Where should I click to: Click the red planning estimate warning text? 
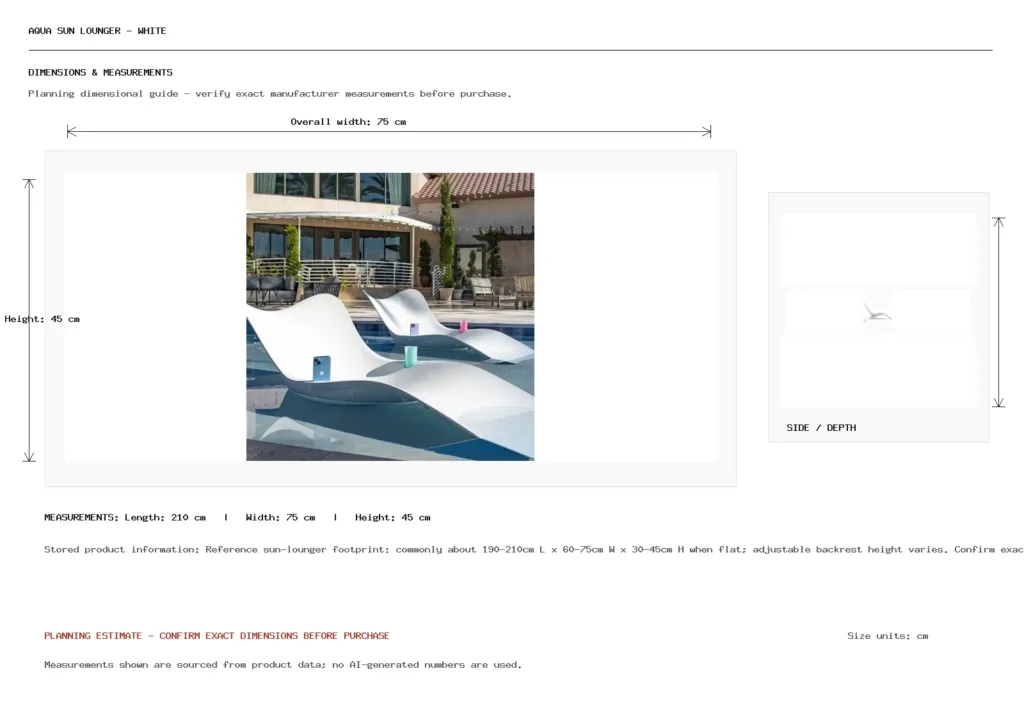coord(217,635)
